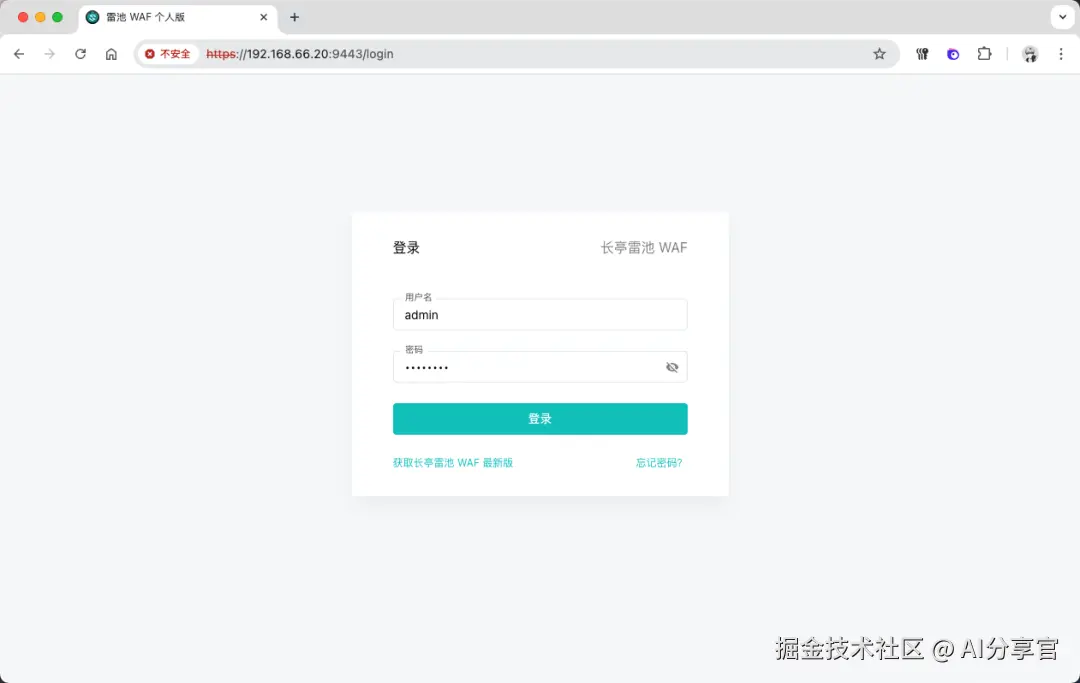
Task: Click the 忘记密码? link
Action: point(658,463)
